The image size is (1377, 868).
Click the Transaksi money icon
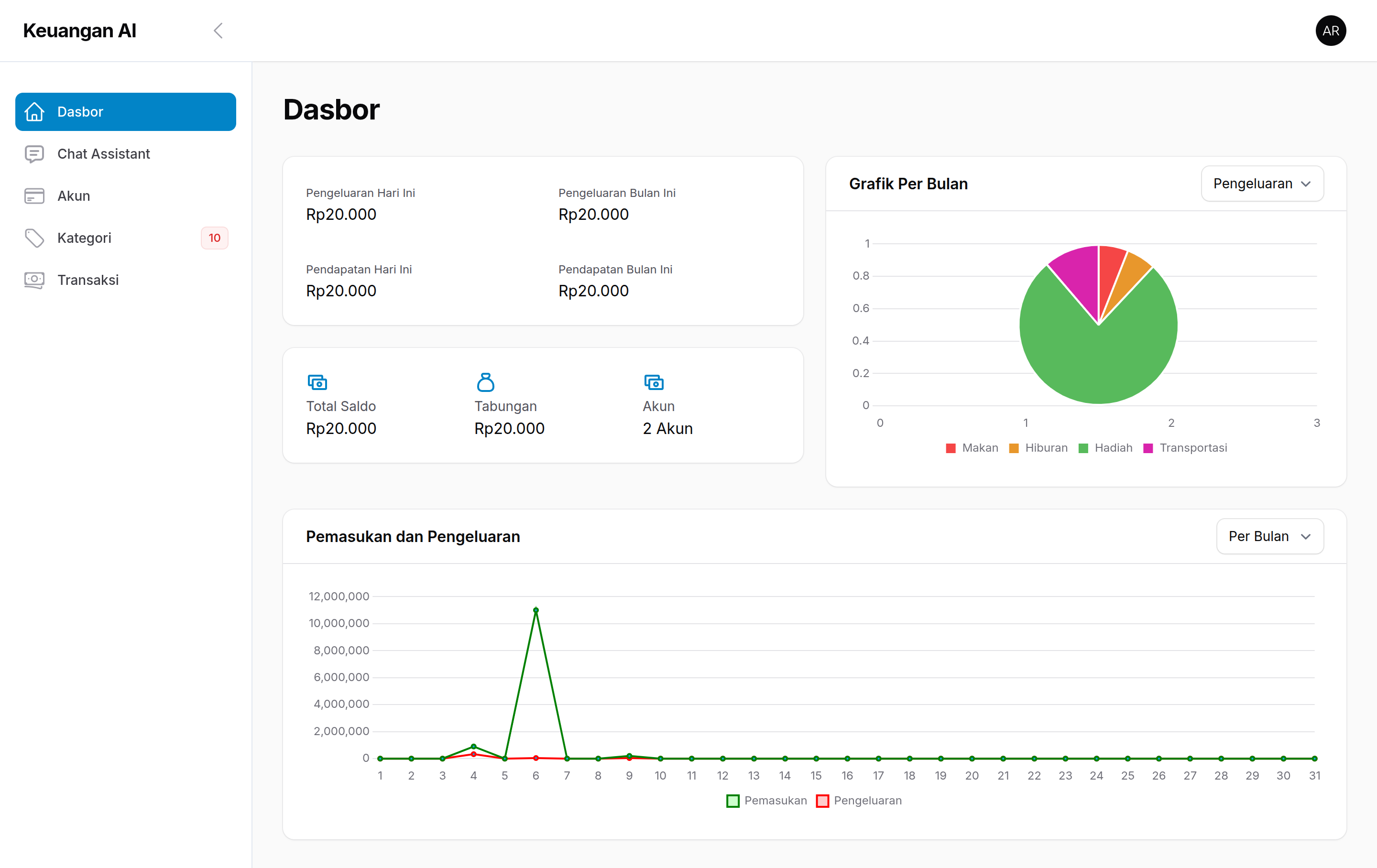tap(34, 280)
